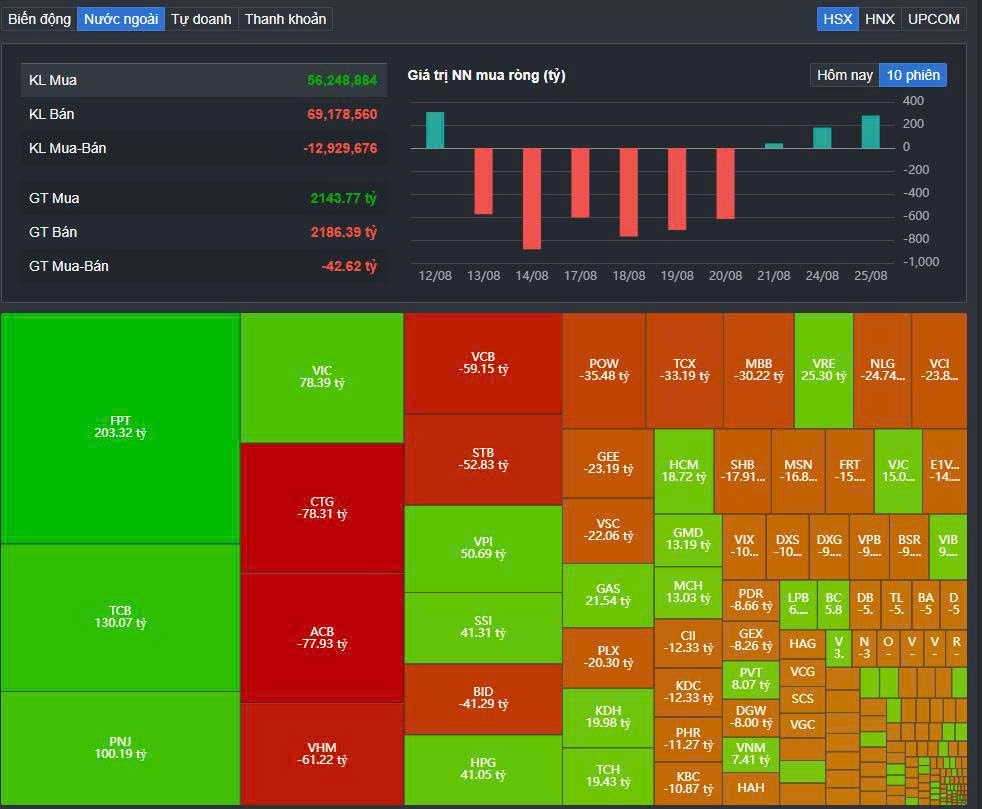Screen dimensions: 982x809
Task: Select the HSX exchange button
Action: [x=837, y=19]
